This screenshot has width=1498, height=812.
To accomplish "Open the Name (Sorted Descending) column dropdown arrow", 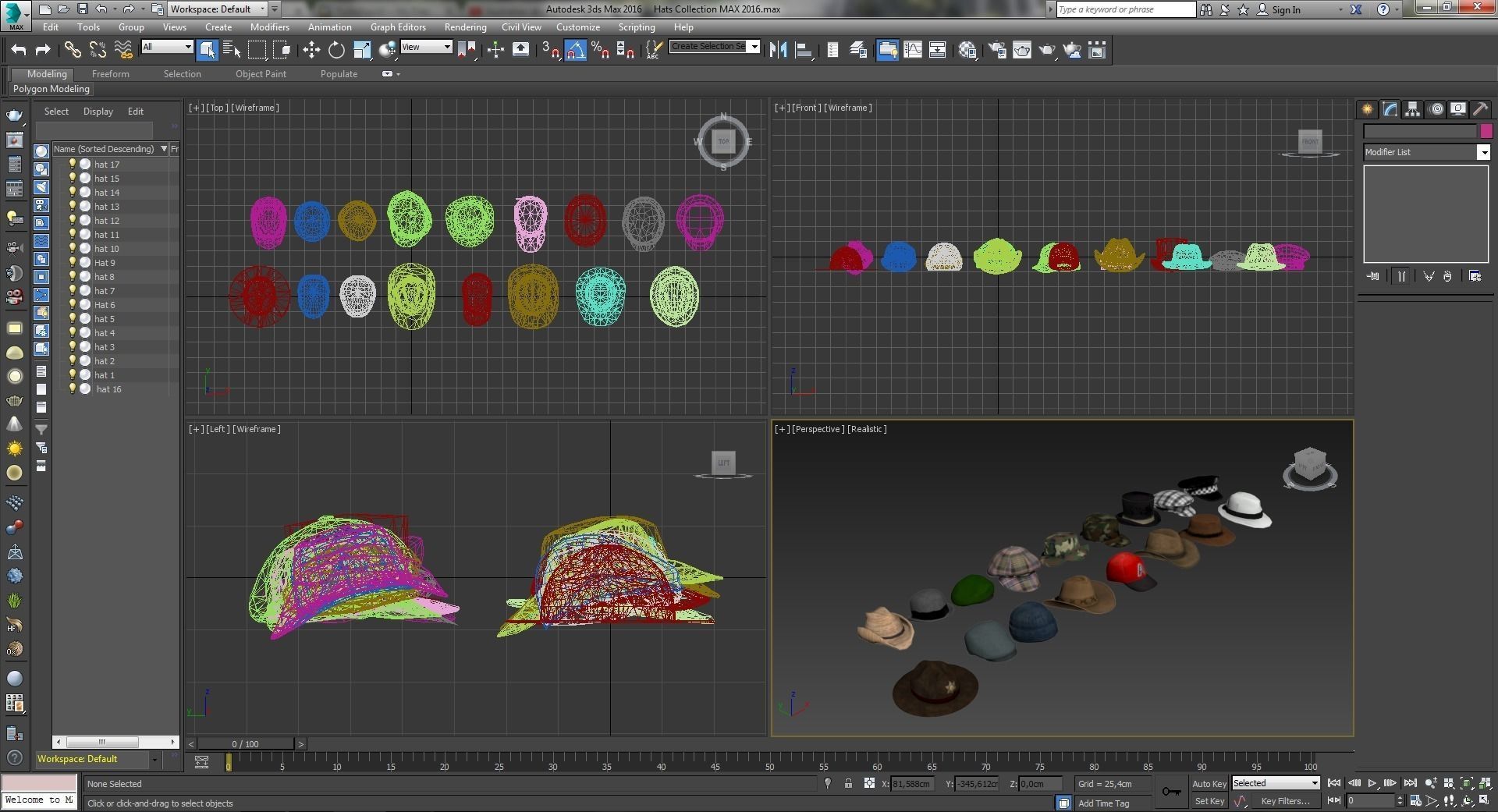I will pyautogui.click(x=164, y=148).
